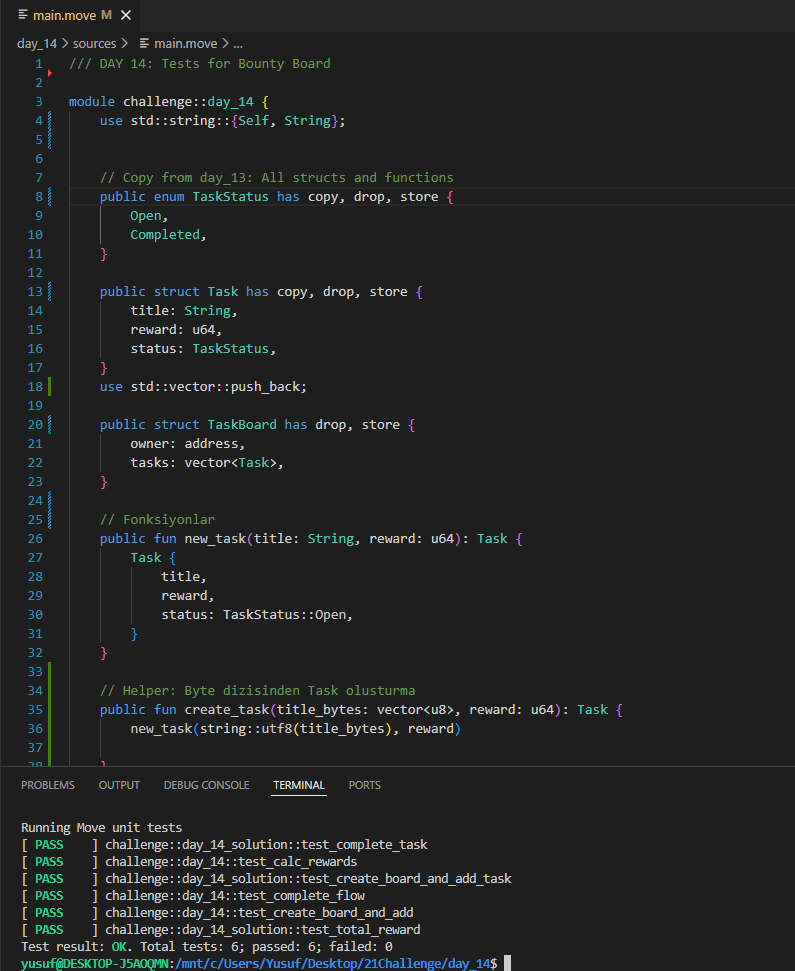The image size is (795, 971).
Task: Click line number 26 in gutter
Action: coord(35,539)
